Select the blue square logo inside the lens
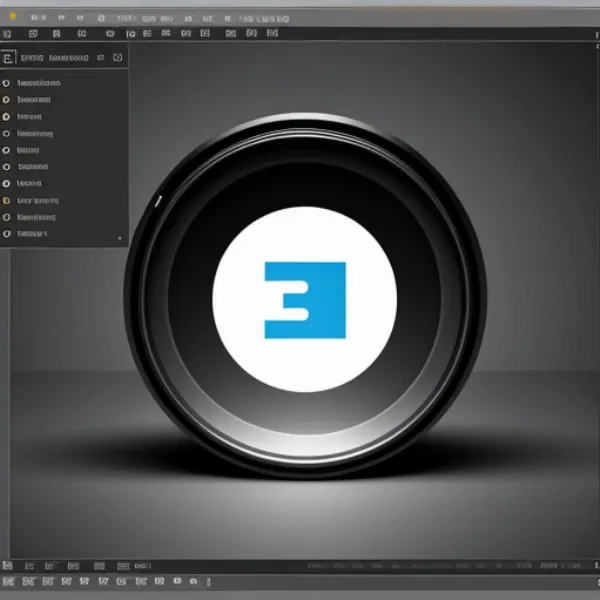Image resolution: width=600 pixels, height=600 pixels. [305, 300]
